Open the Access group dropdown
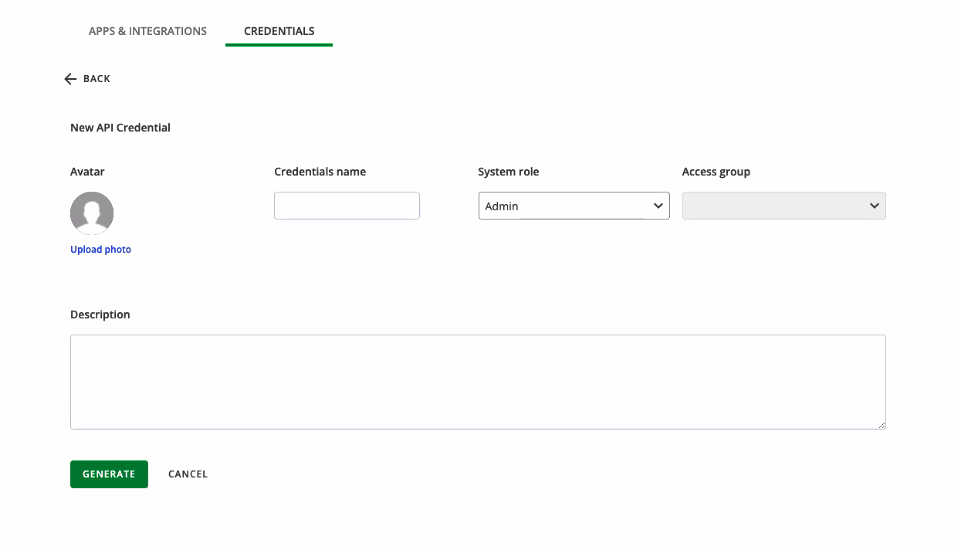Image resolution: width=957 pixels, height=548 pixels. click(775, 206)
